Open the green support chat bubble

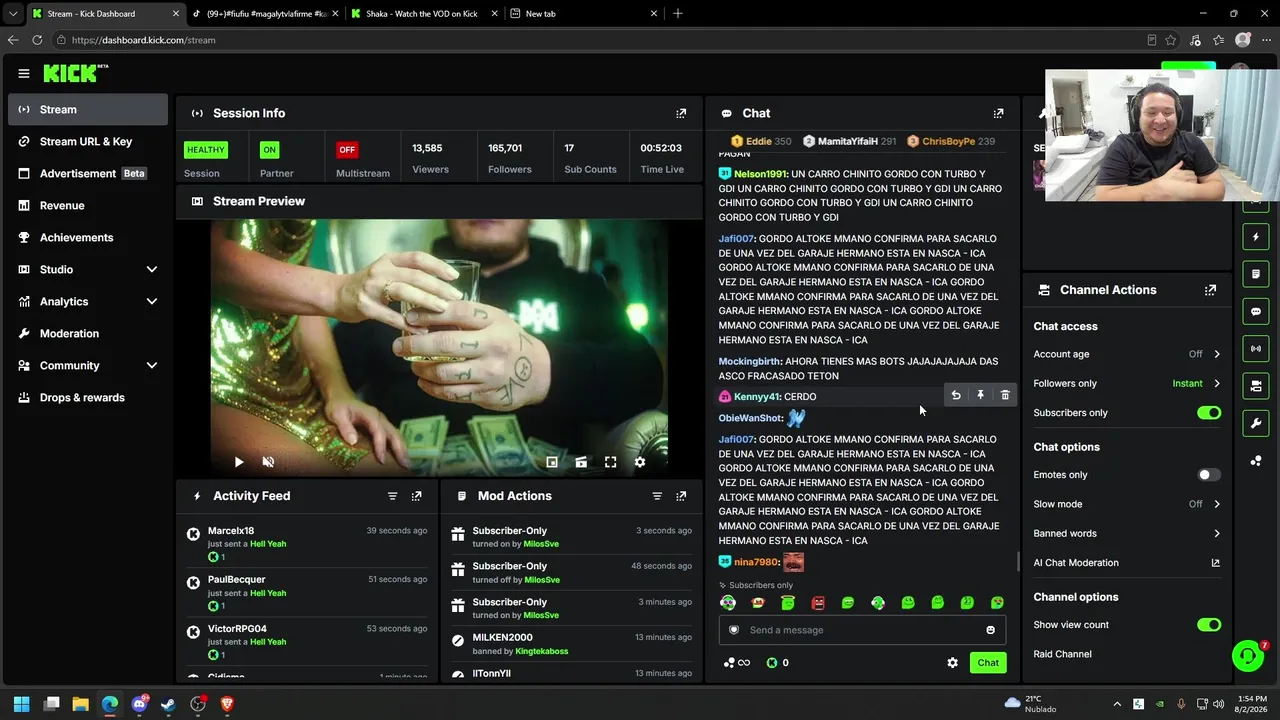pos(1248,656)
